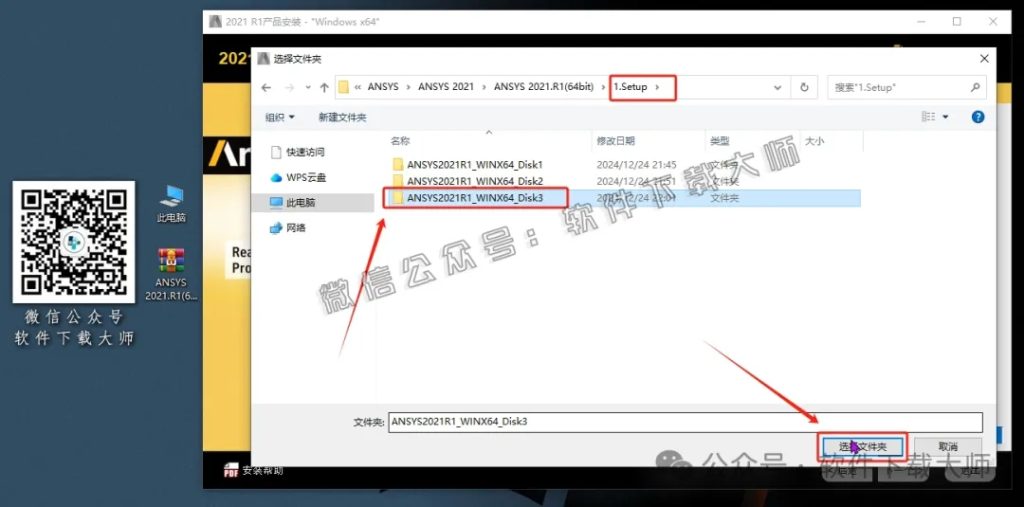The height and width of the screenshot is (507, 1024).
Task: Refresh the folder view
Action: (805, 87)
